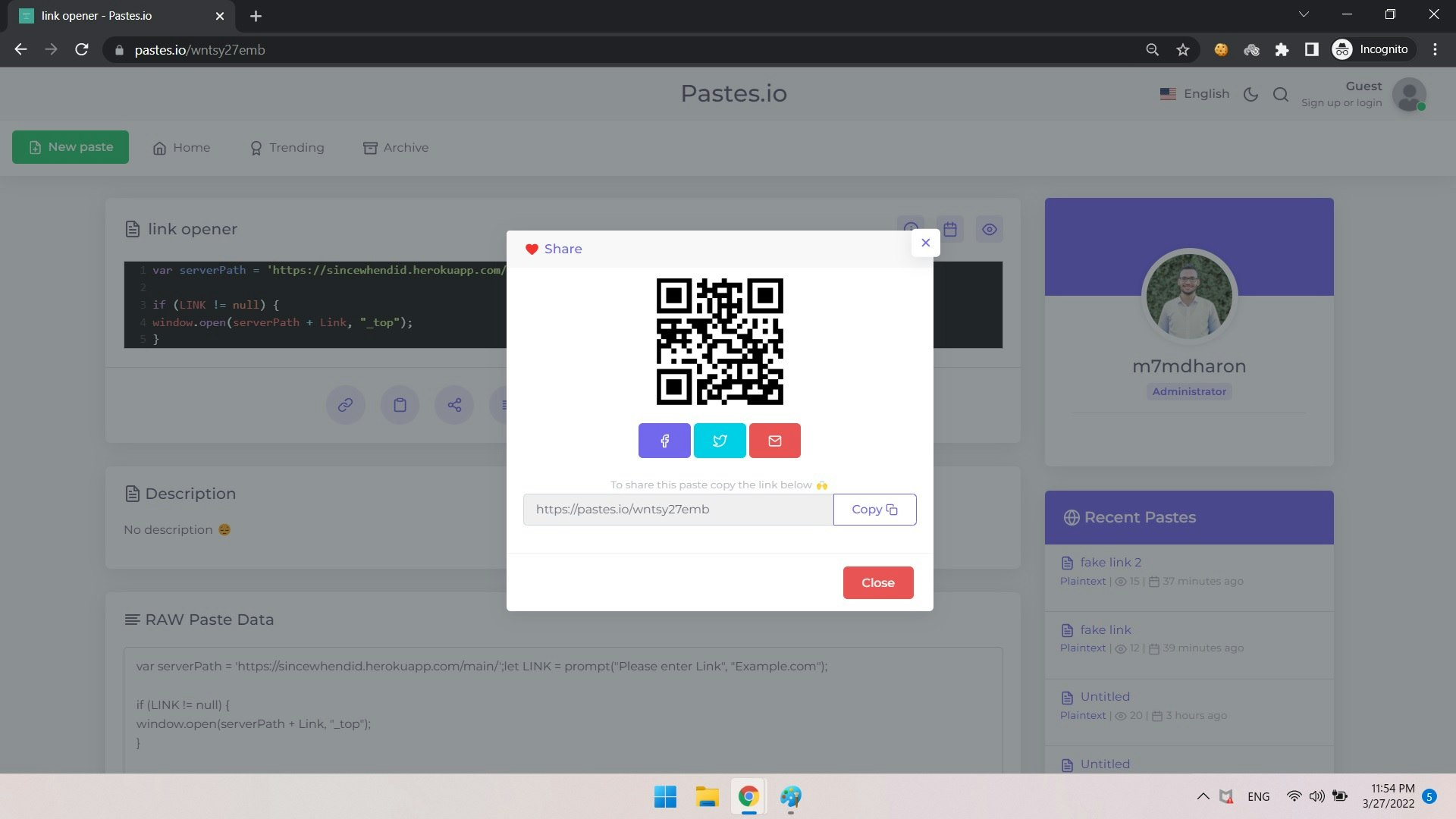1456x819 pixels.
Task: Click the New paste button
Action: (71, 147)
